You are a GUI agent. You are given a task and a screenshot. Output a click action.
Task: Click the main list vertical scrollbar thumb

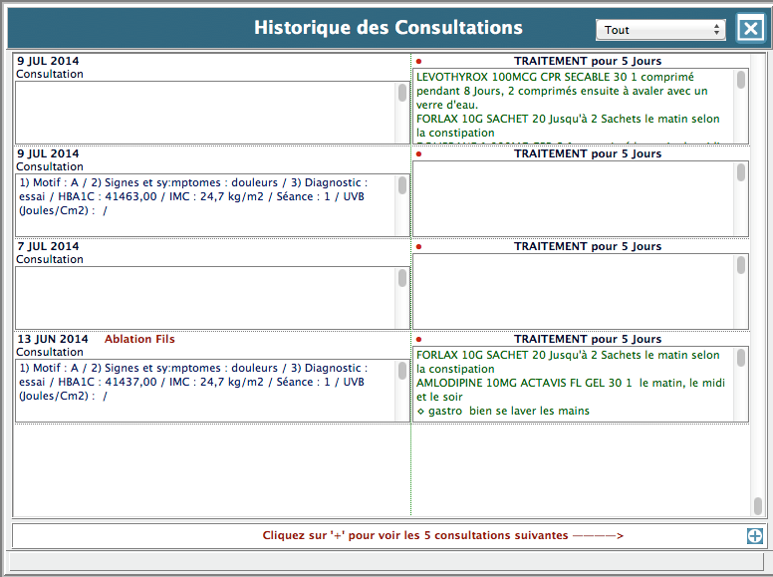pyautogui.click(x=758, y=506)
